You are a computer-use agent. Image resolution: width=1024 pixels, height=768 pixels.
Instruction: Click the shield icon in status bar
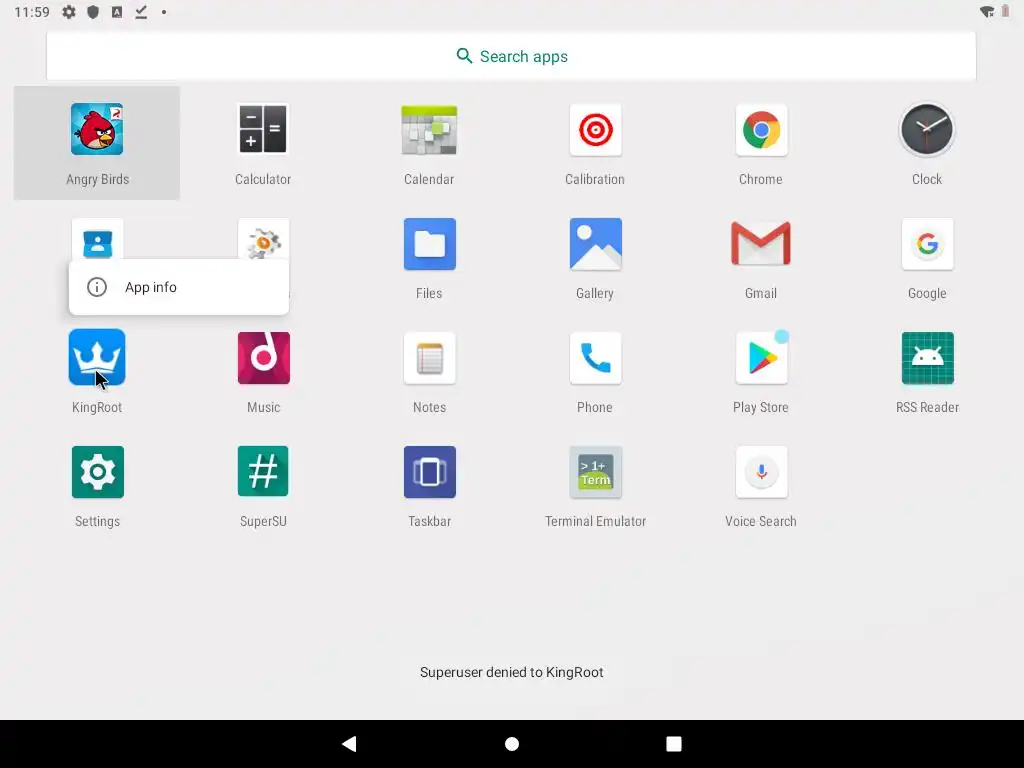tap(93, 12)
